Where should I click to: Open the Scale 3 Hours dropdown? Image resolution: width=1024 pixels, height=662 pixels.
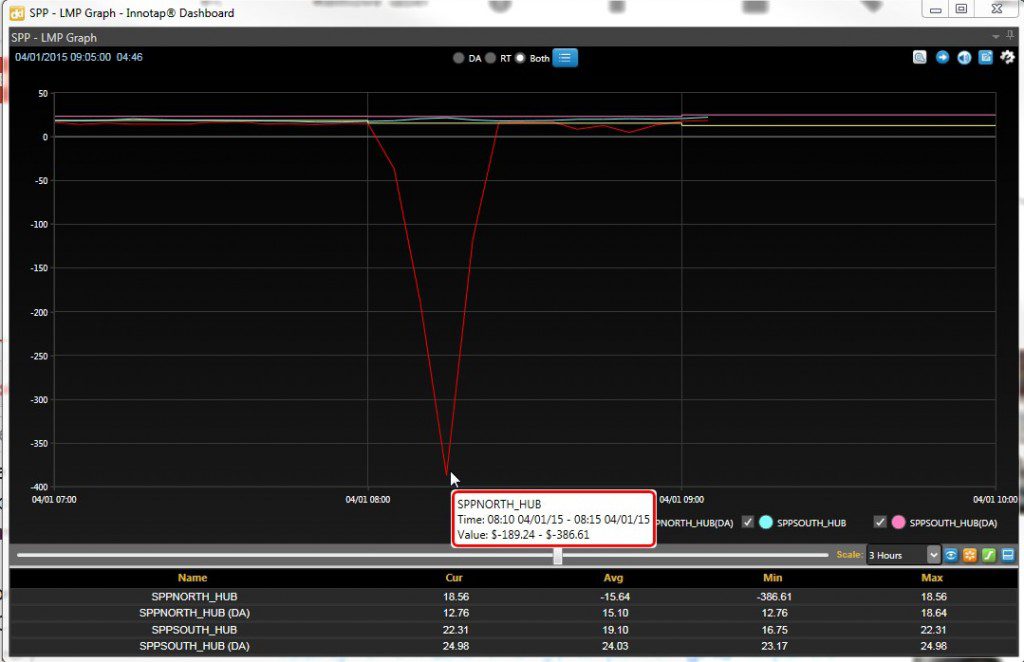click(903, 555)
